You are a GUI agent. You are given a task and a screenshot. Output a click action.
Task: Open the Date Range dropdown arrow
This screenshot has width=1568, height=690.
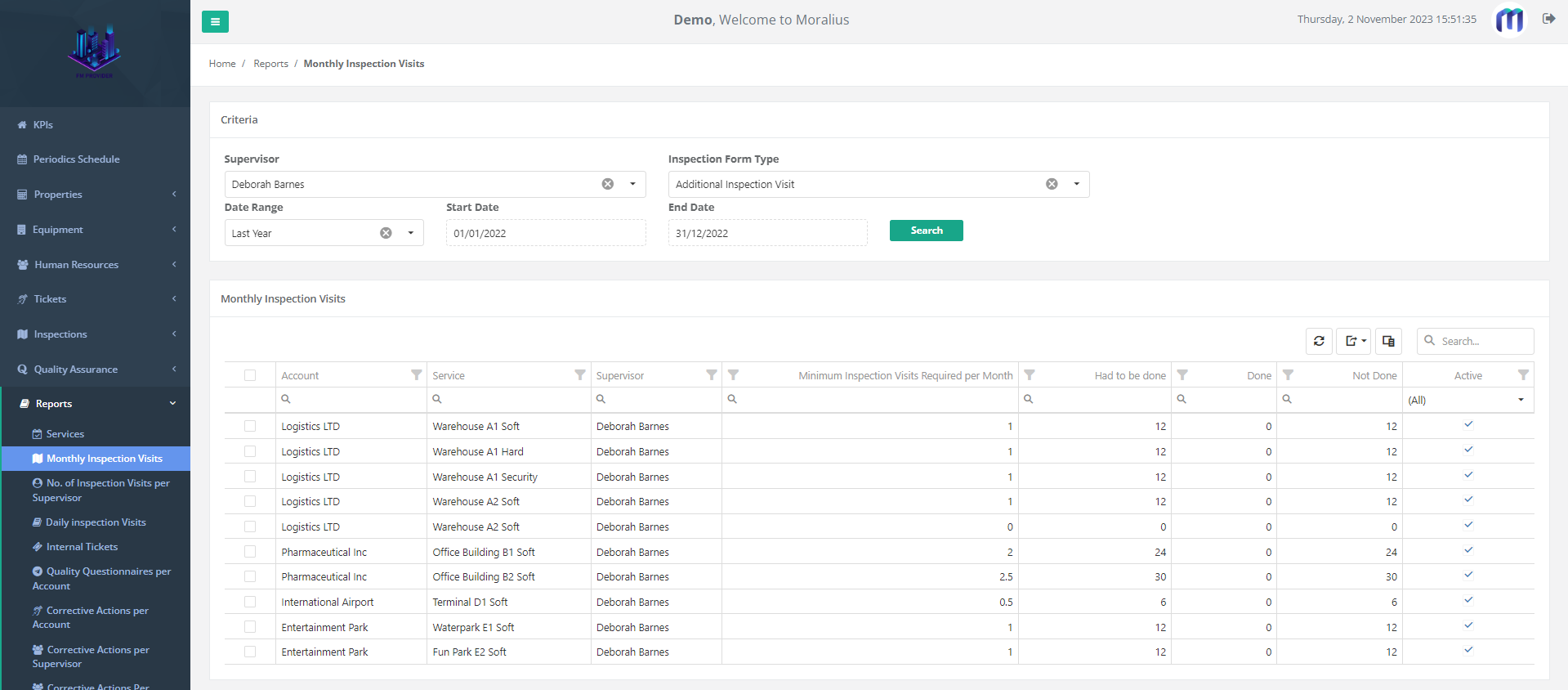click(x=410, y=233)
